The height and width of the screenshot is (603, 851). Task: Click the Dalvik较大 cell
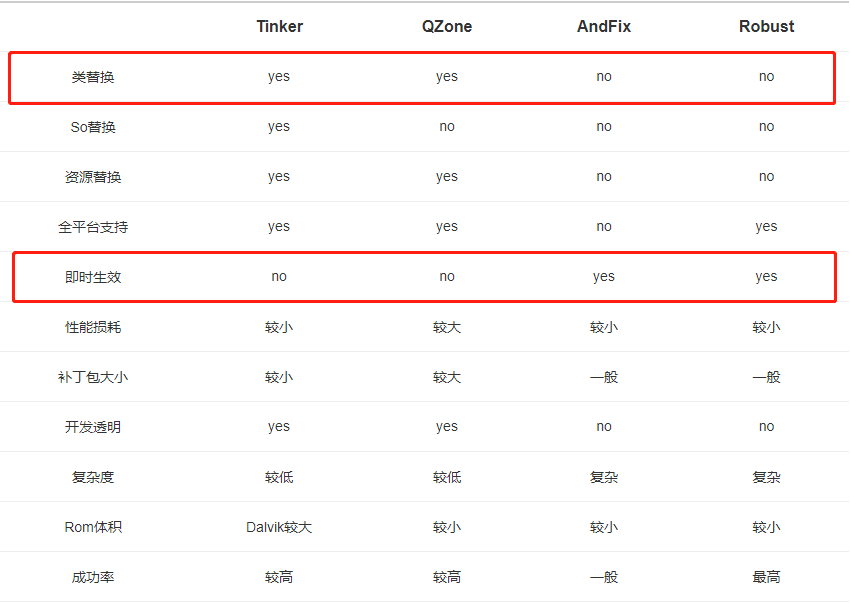(279, 527)
